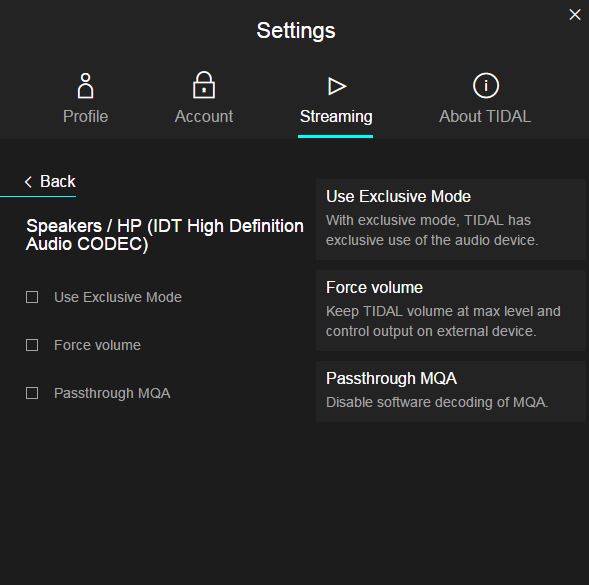Click the Use Exclusive Mode description card
The image size is (589, 585).
point(450,219)
